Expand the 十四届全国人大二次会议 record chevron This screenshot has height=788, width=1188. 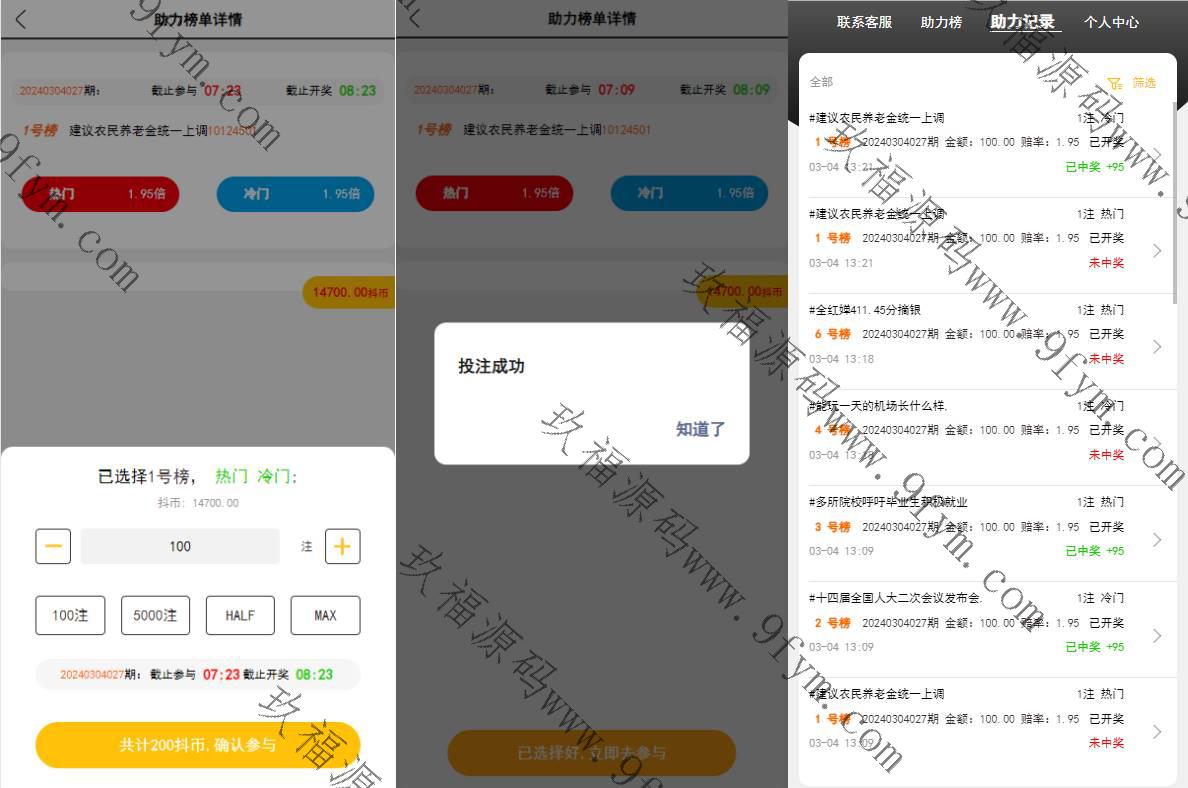(1157, 635)
